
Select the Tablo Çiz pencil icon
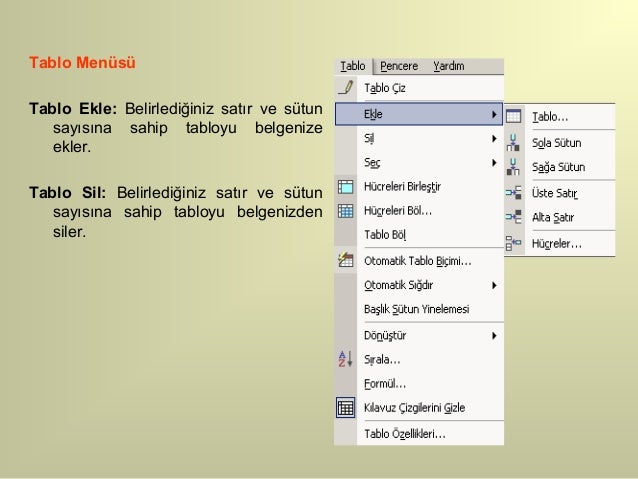346,87
